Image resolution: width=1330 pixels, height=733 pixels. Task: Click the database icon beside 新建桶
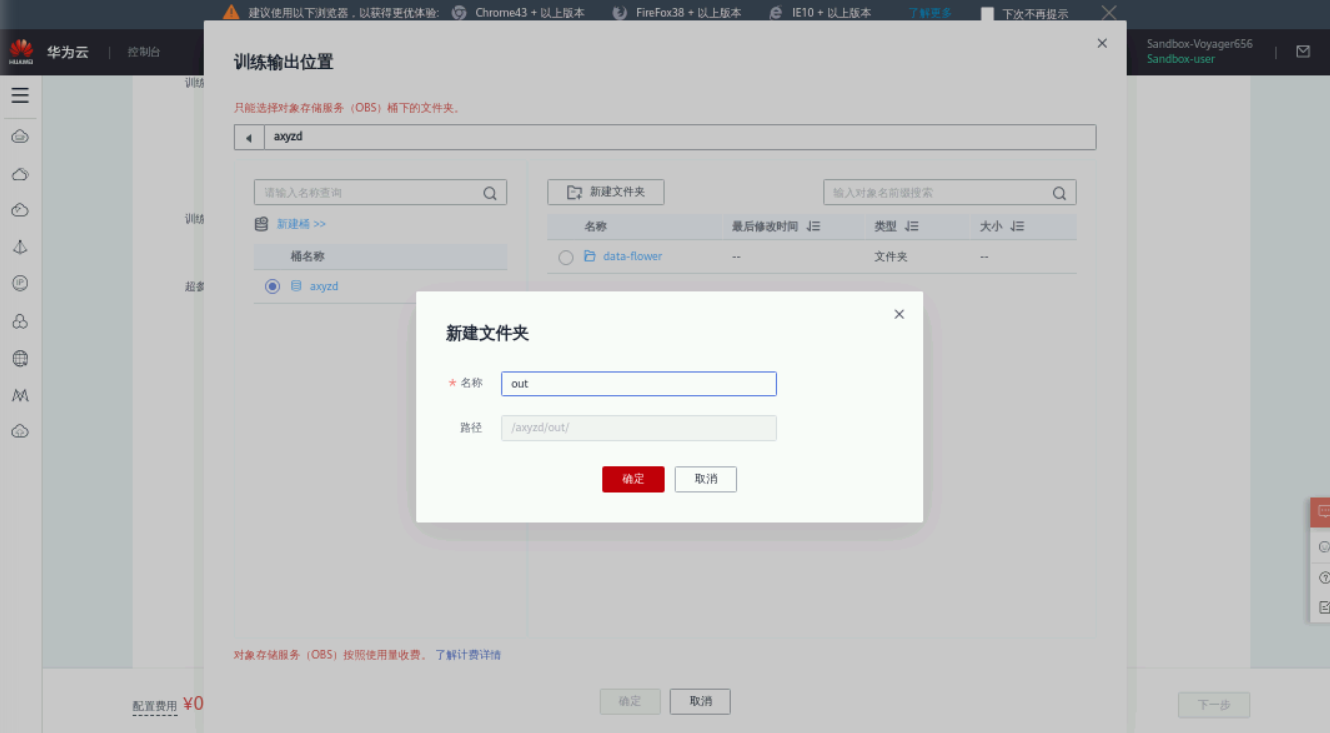[x=262, y=224]
